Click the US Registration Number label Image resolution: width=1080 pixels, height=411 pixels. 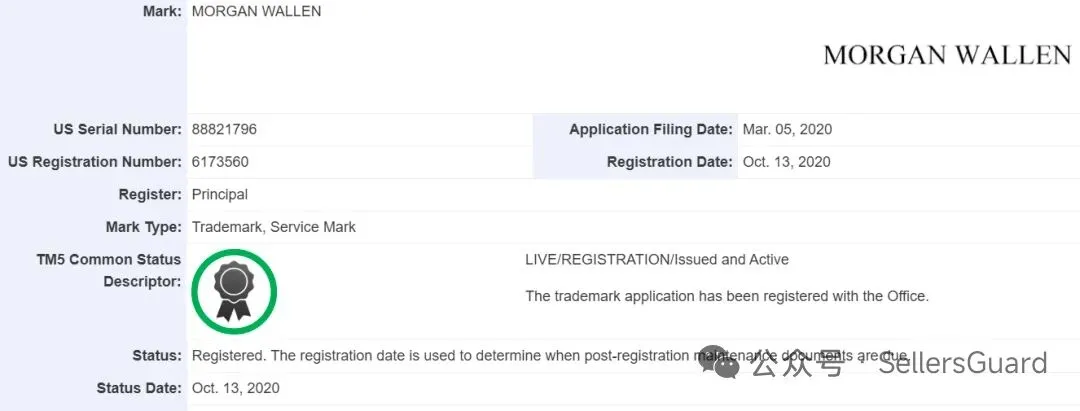pos(95,162)
